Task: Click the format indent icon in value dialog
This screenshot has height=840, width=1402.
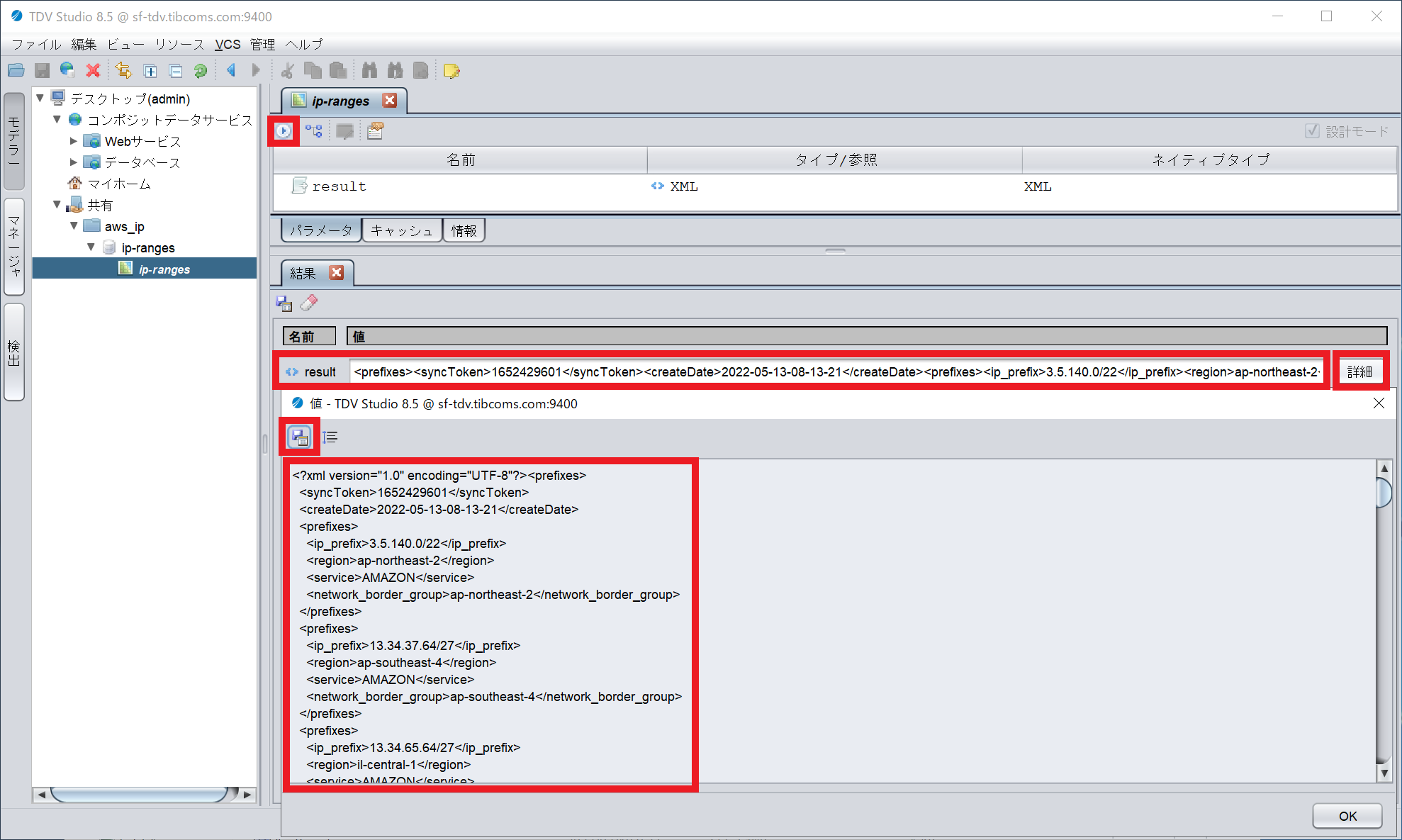Action: click(330, 437)
